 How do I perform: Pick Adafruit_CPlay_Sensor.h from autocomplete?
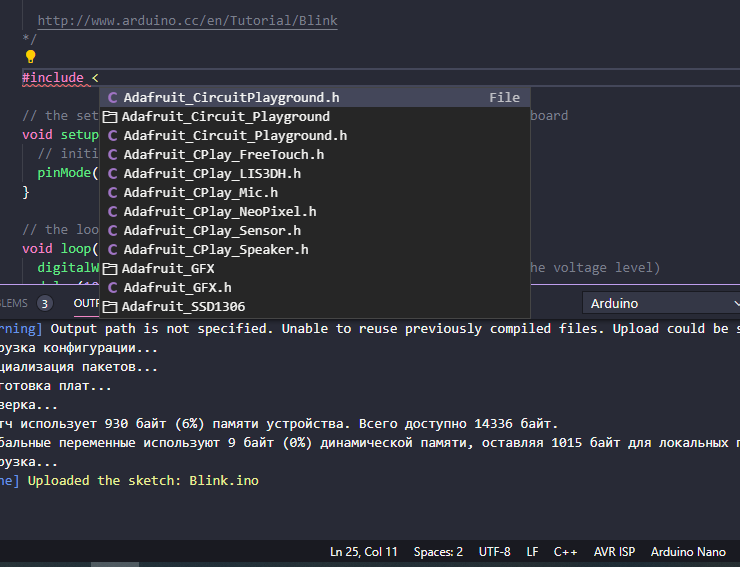pyautogui.click(x=315, y=230)
